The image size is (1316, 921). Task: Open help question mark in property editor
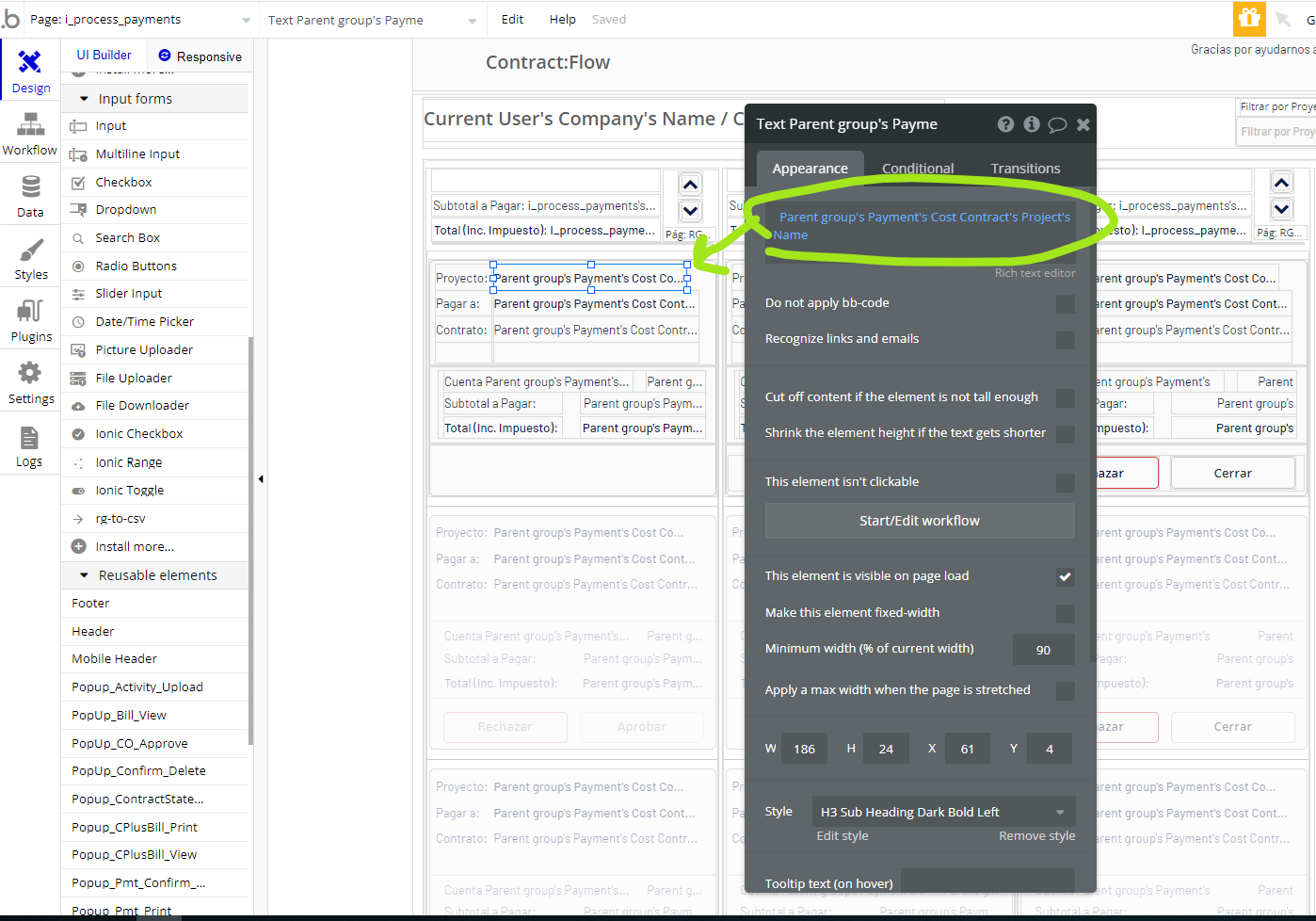coord(1005,124)
